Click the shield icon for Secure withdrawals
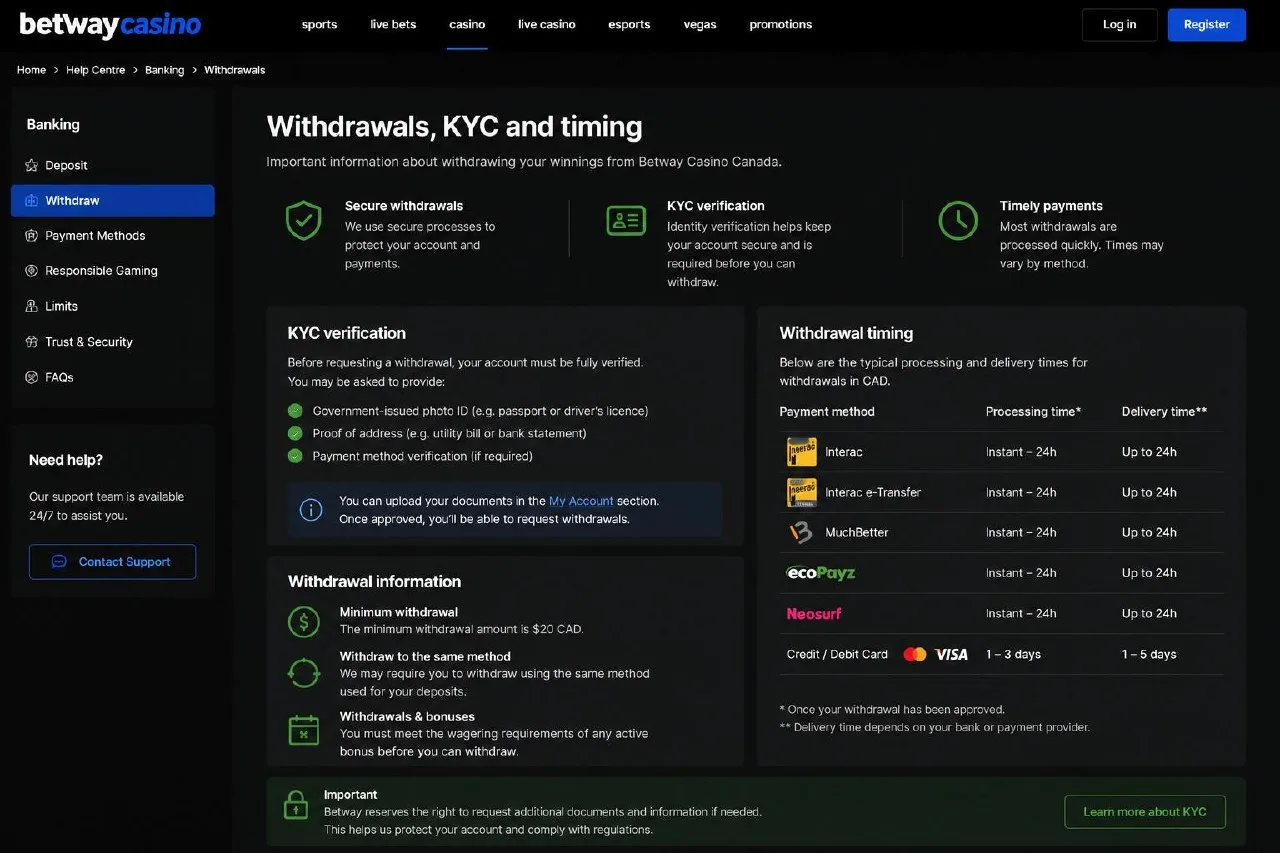 pyautogui.click(x=303, y=221)
